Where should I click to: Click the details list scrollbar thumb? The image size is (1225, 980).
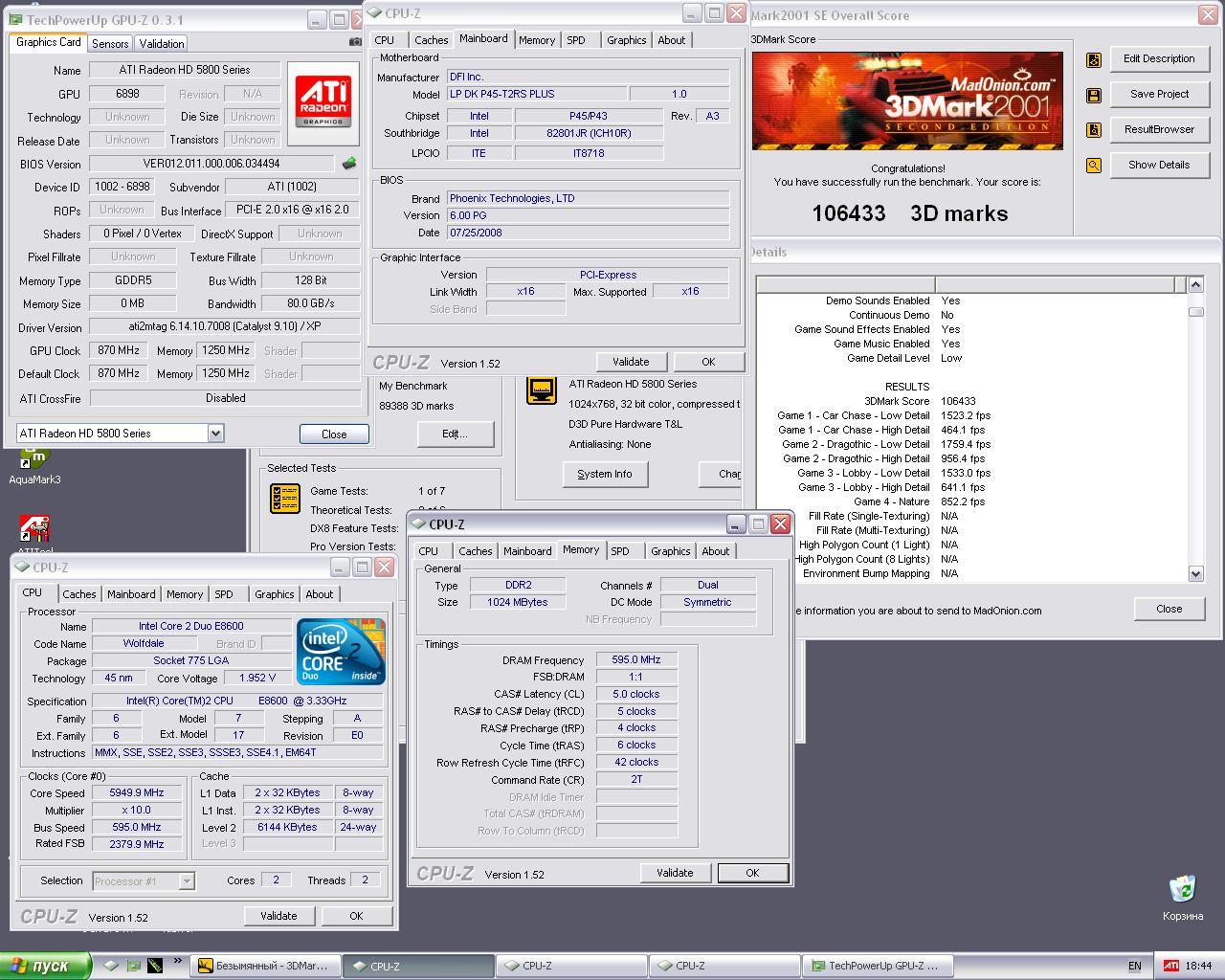(x=1195, y=312)
